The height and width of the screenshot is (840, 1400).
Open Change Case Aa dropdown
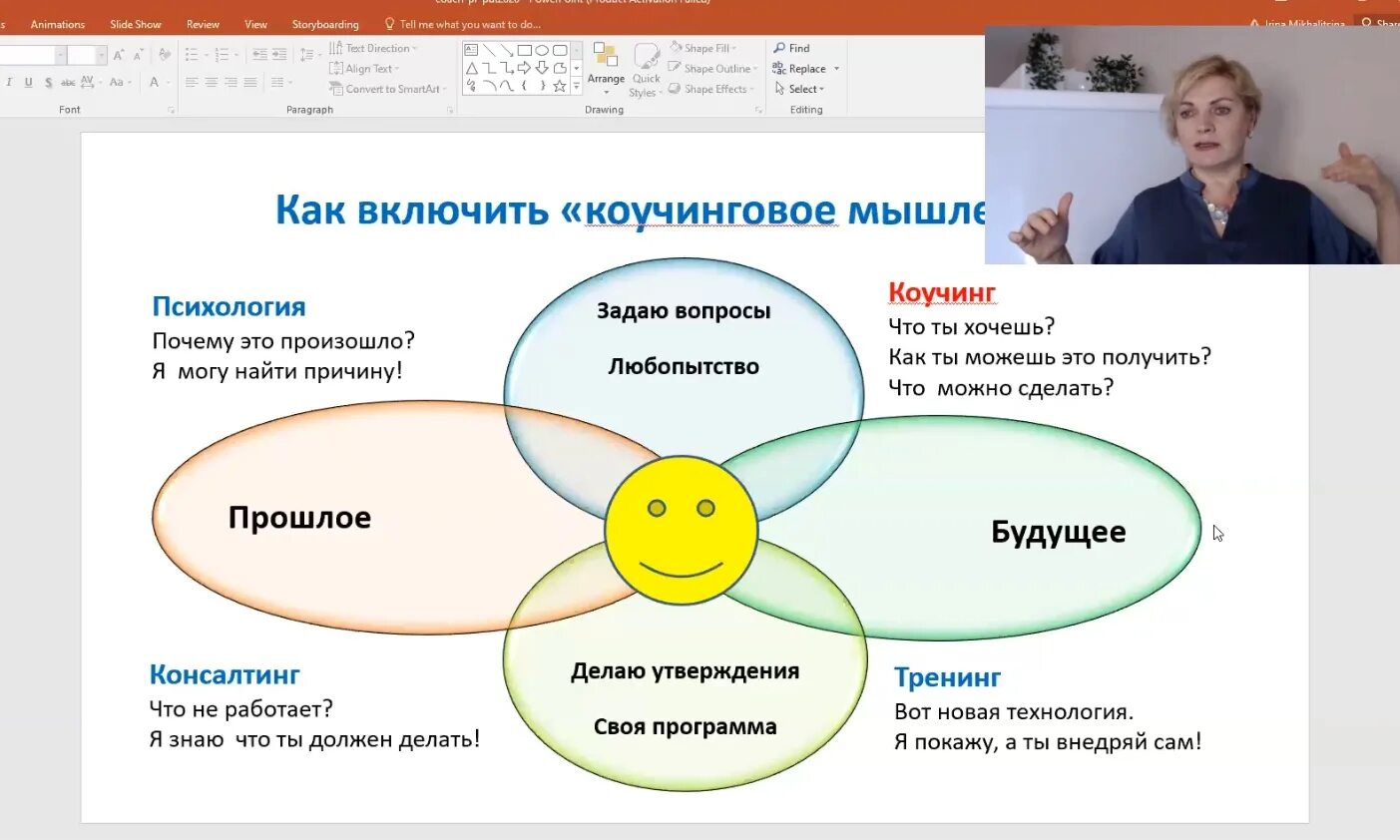tap(119, 82)
